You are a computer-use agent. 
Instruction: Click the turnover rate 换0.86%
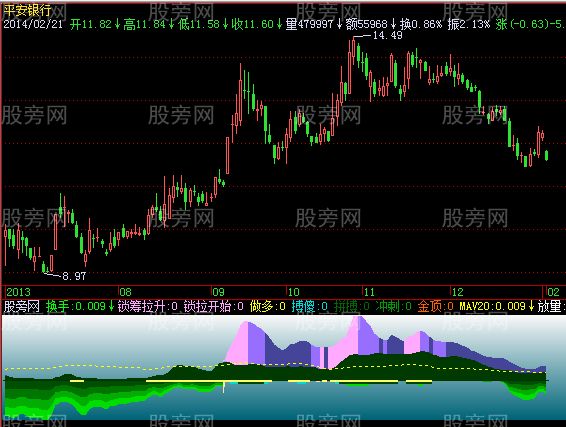pos(421,24)
